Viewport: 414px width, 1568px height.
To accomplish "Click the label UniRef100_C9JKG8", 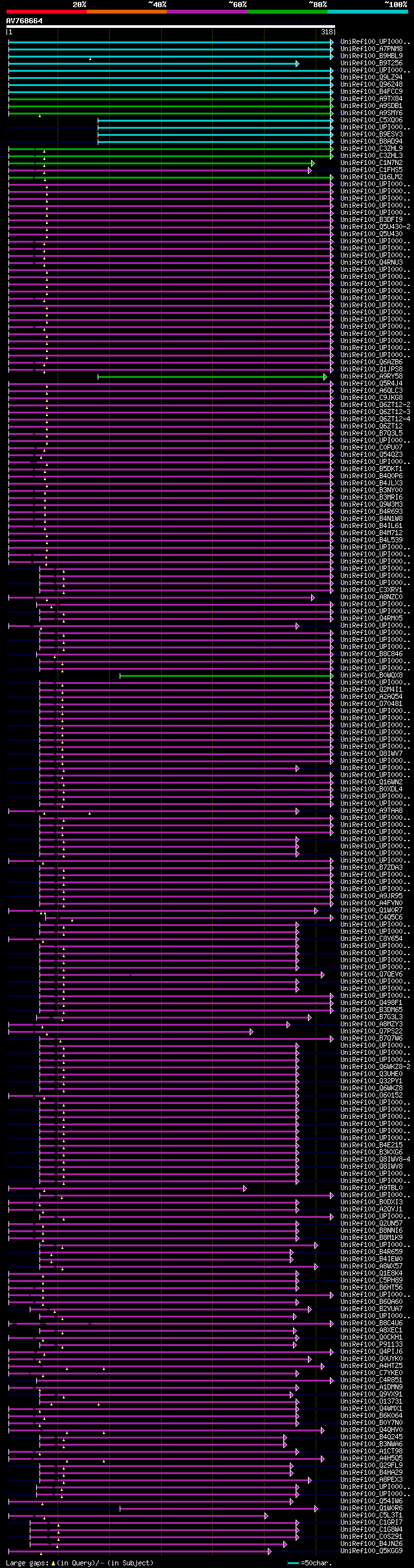I will (371, 397).
